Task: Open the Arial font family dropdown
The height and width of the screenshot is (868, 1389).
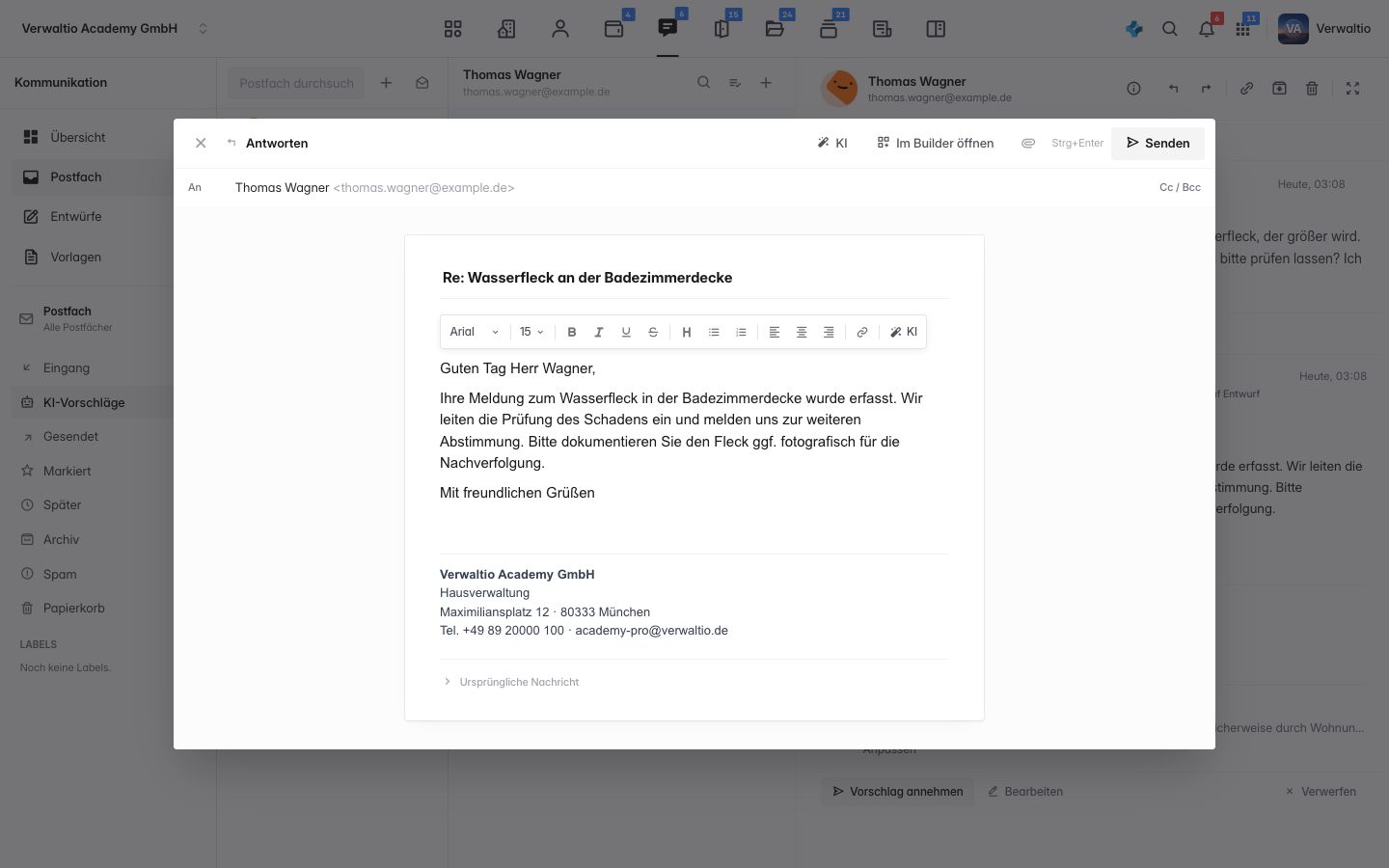Action: click(x=475, y=332)
